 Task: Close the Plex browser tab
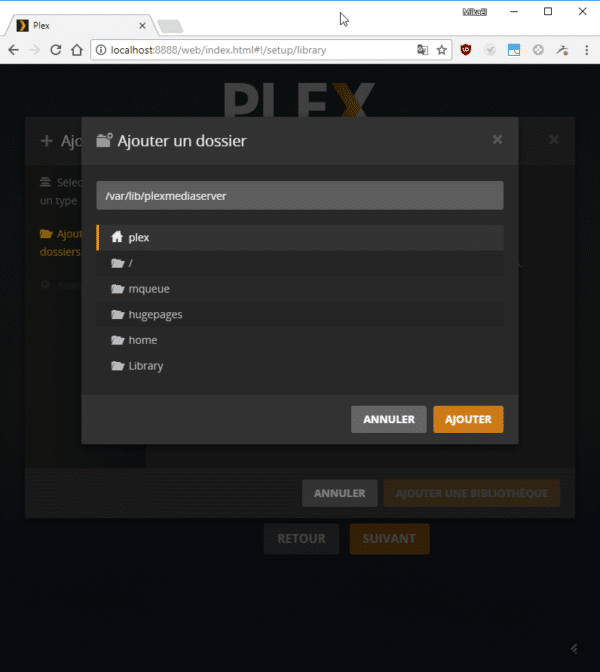(142, 26)
